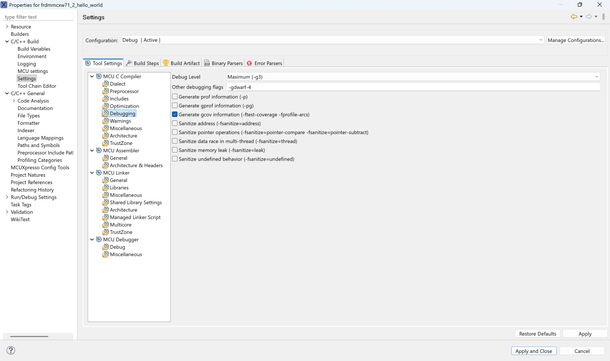Select the Optimization settings icon
The height and width of the screenshot is (361, 610).
[105, 106]
